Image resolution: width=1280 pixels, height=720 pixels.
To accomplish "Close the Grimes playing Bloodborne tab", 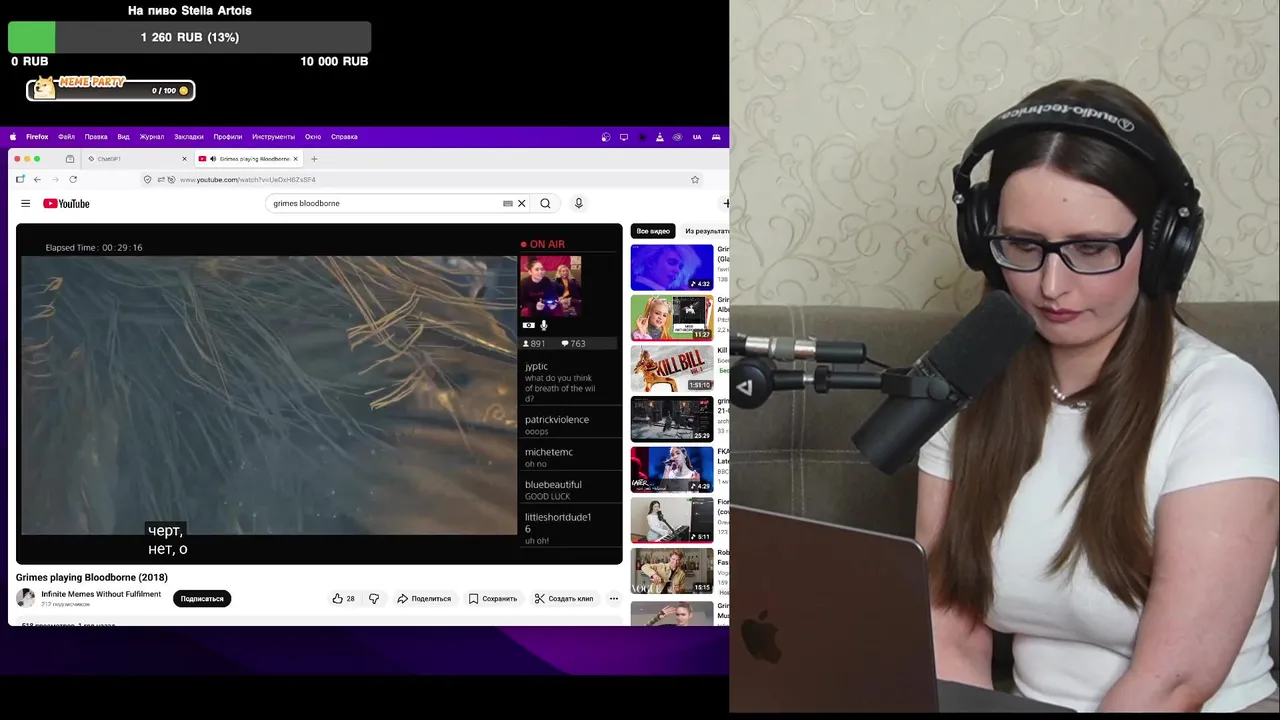I will click(295, 159).
